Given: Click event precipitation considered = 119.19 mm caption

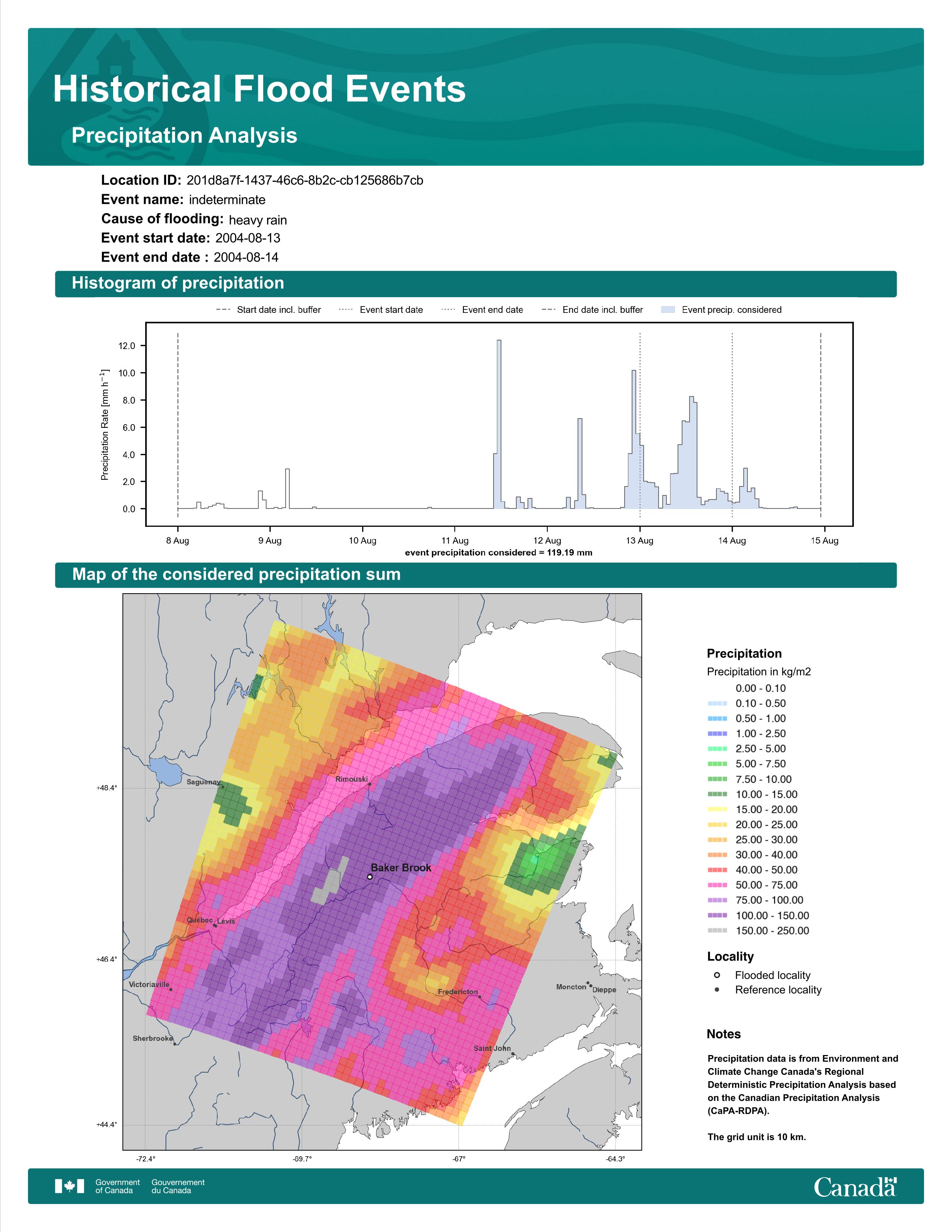Looking at the screenshot, I should tap(498, 553).
